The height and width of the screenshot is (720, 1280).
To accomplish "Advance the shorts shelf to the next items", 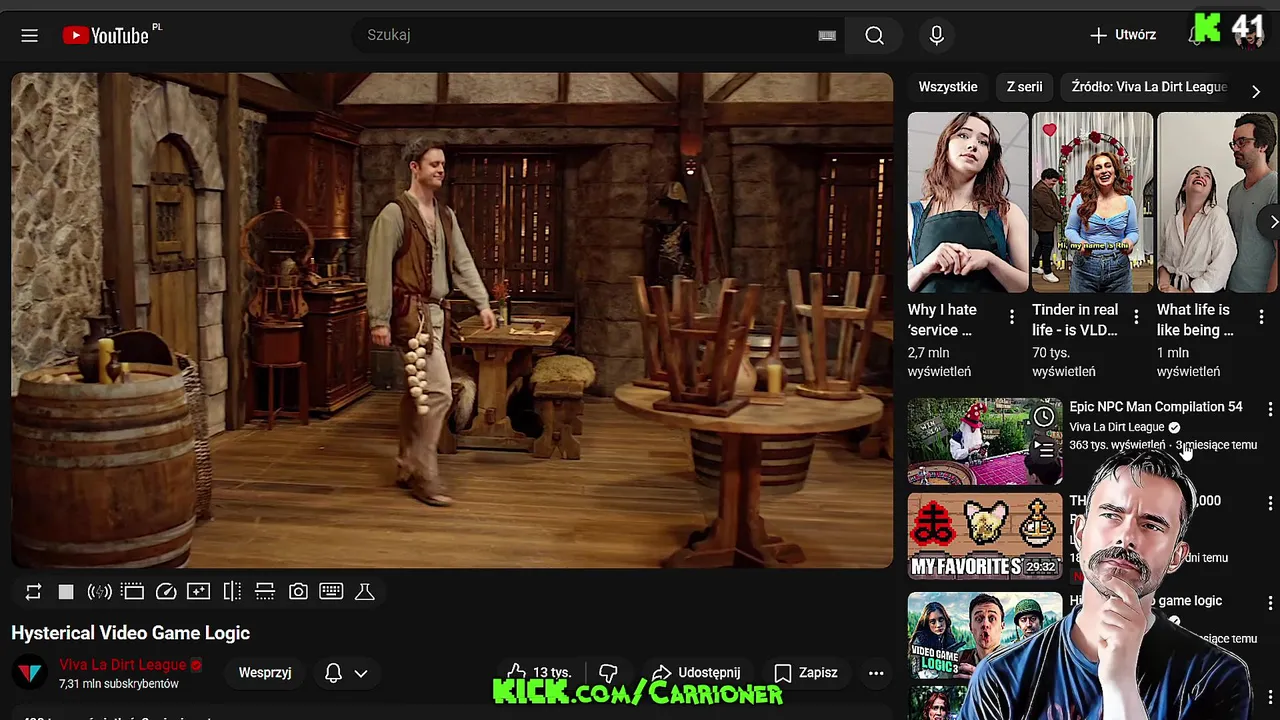I will point(1271,222).
